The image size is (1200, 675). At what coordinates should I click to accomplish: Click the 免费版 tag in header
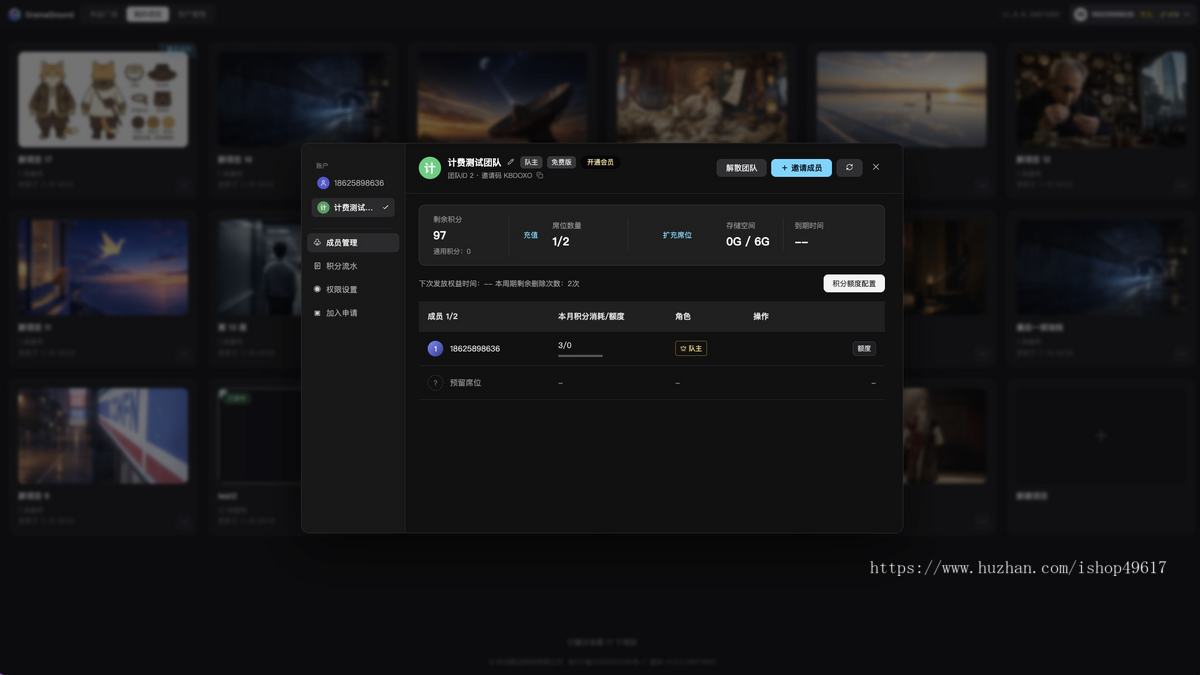(561, 162)
